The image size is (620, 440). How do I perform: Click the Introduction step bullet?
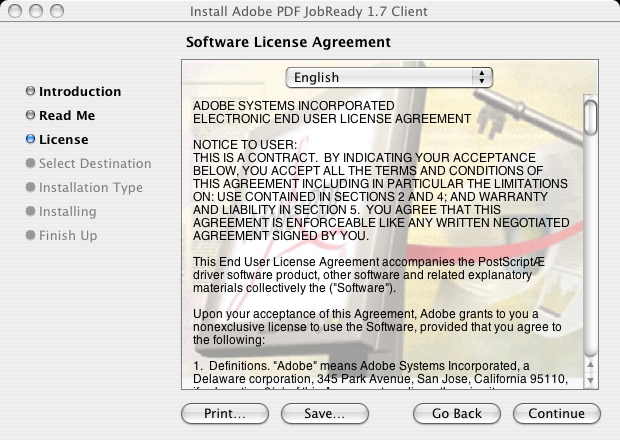[x=30, y=91]
